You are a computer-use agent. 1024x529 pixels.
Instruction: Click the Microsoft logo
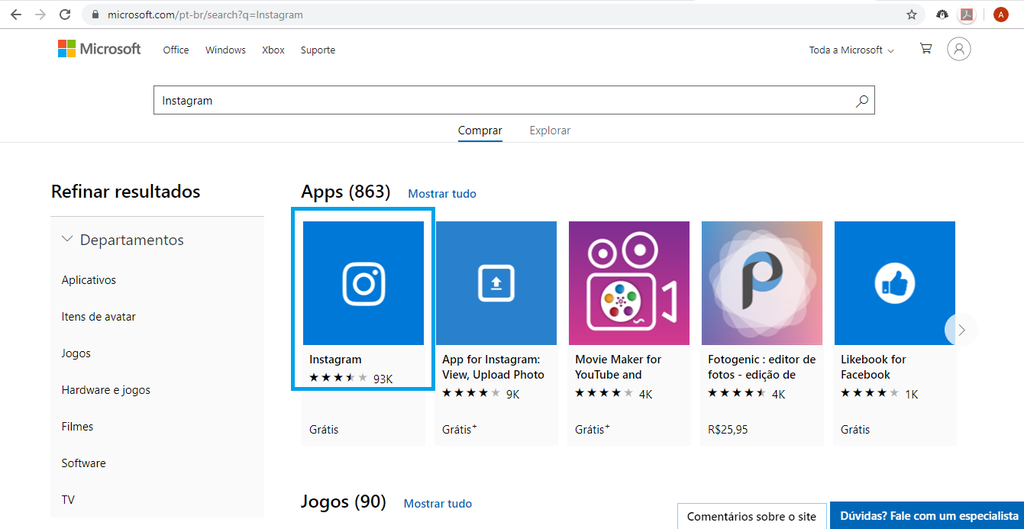coord(99,49)
